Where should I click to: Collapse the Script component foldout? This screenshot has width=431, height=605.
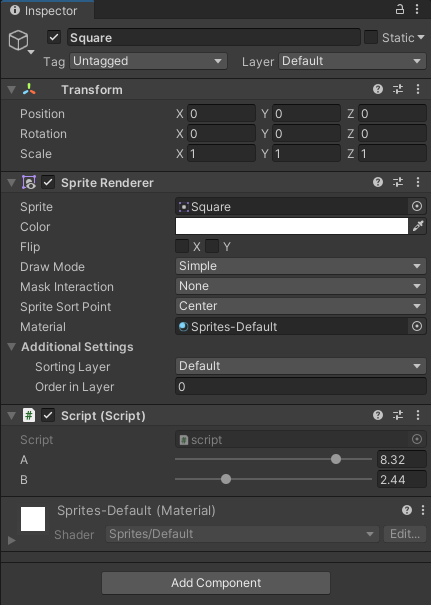(12, 416)
